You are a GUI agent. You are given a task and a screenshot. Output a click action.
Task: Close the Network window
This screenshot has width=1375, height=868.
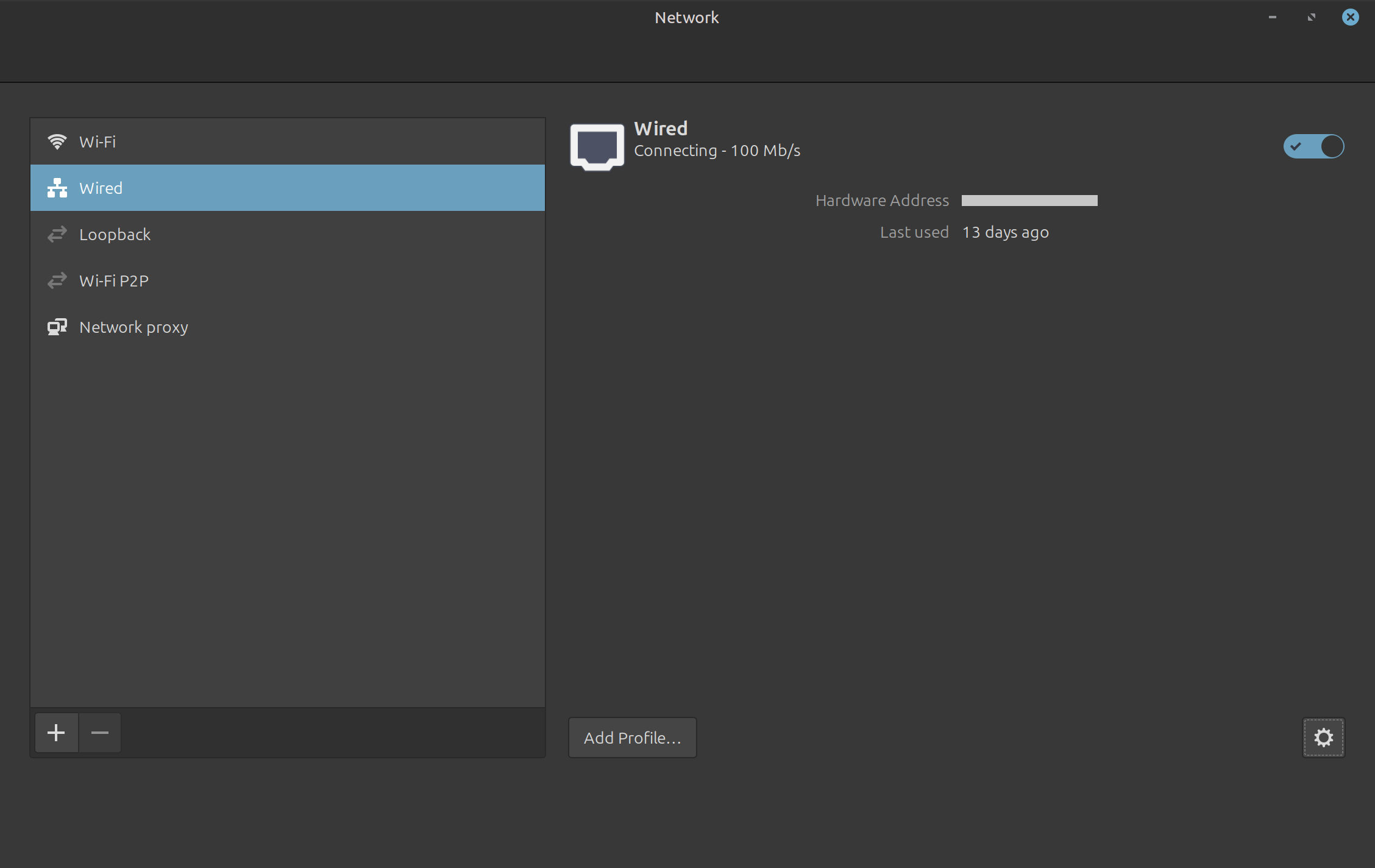[1350, 17]
